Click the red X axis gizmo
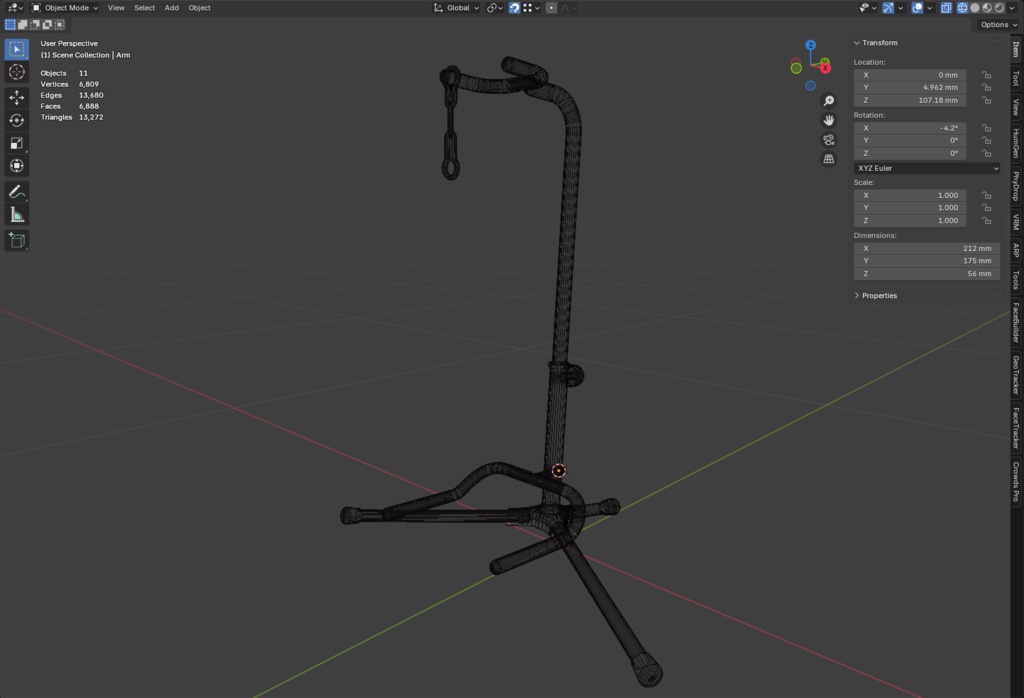Image resolution: width=1024 pixels, height=698 pixels. point(825,68)
